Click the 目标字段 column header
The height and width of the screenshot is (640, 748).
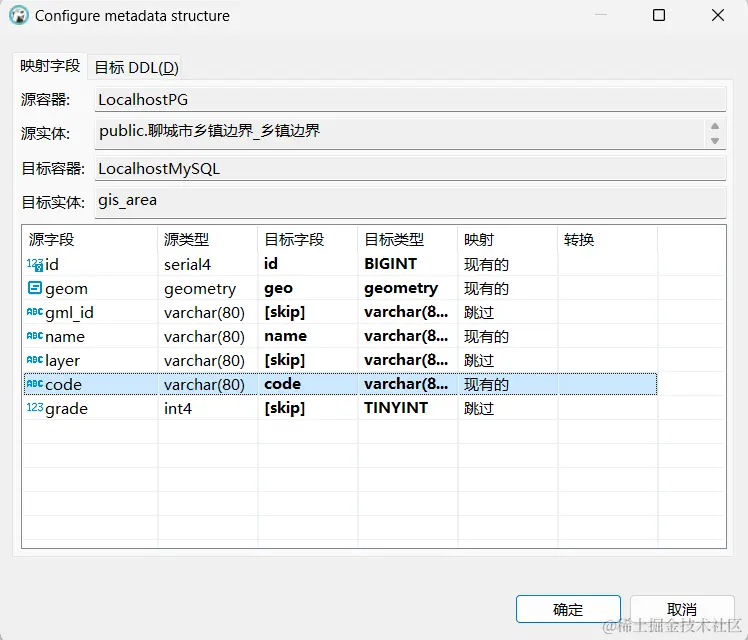pyautogui.click(x=308, y=239)
